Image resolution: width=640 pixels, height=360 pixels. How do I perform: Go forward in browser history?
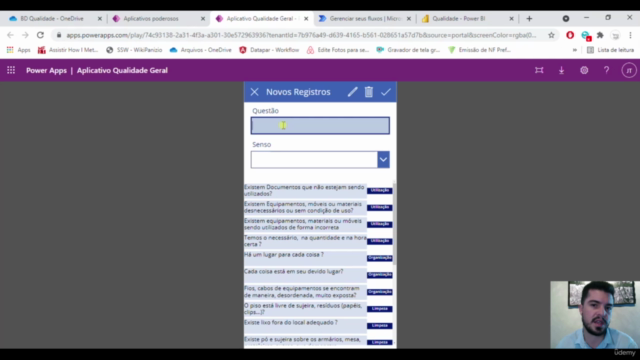pyautogui.click(x=25, y=35)
